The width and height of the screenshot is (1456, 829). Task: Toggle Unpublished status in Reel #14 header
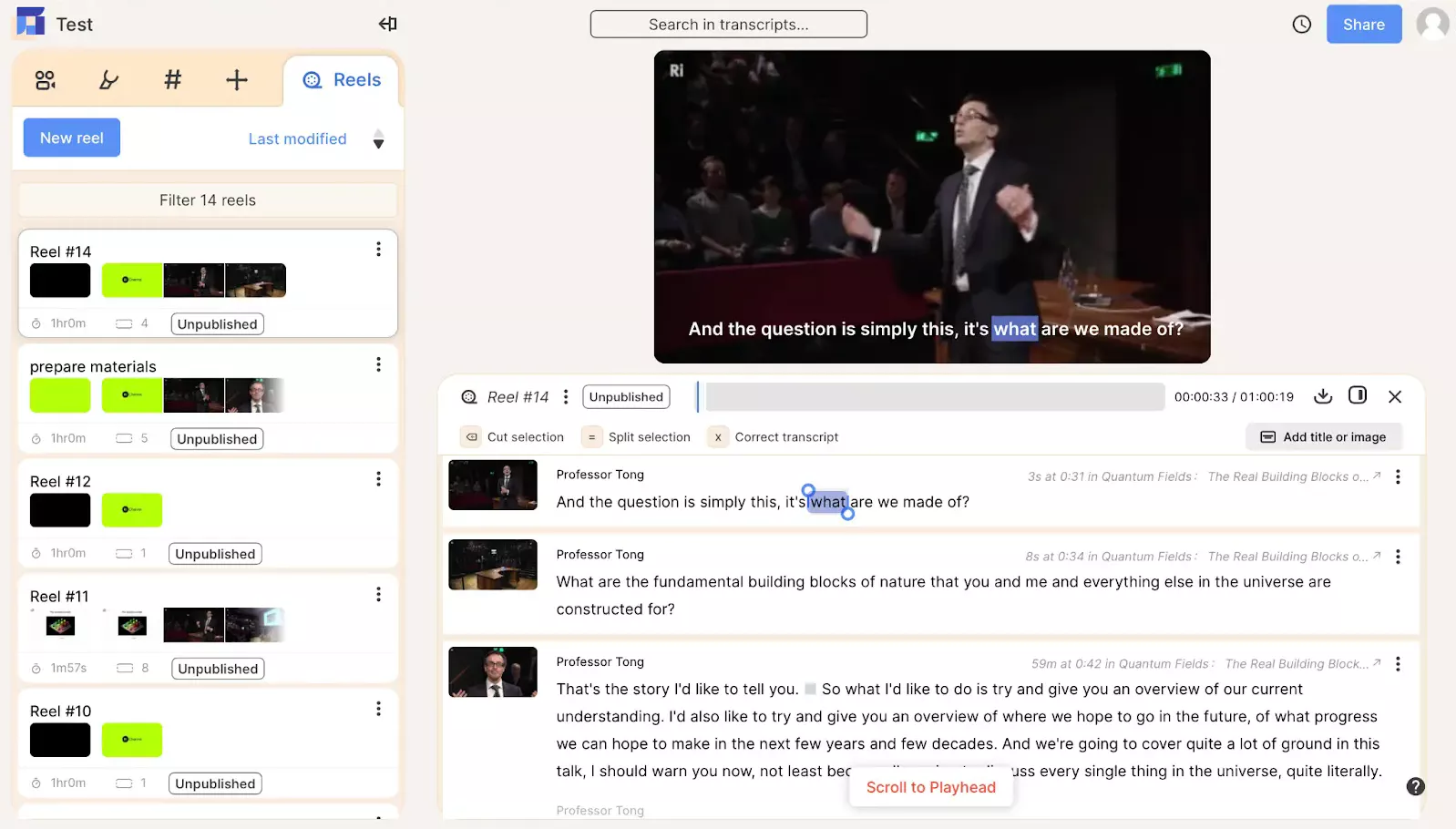pos(626,396)
